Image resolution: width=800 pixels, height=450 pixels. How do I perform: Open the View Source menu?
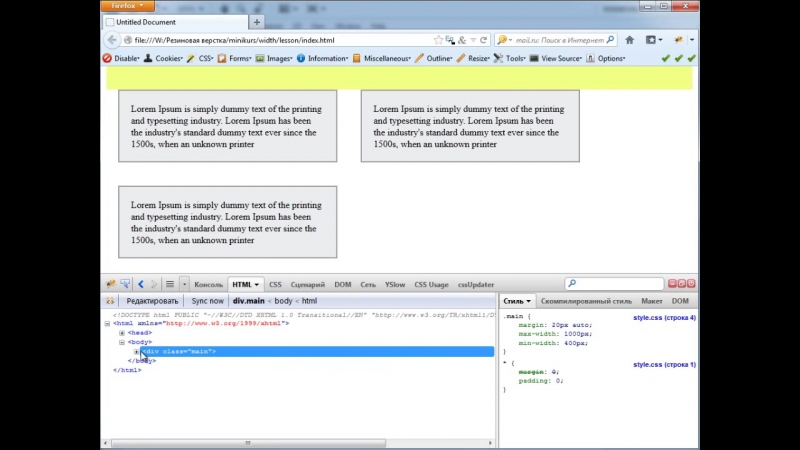tap(556, 58)
